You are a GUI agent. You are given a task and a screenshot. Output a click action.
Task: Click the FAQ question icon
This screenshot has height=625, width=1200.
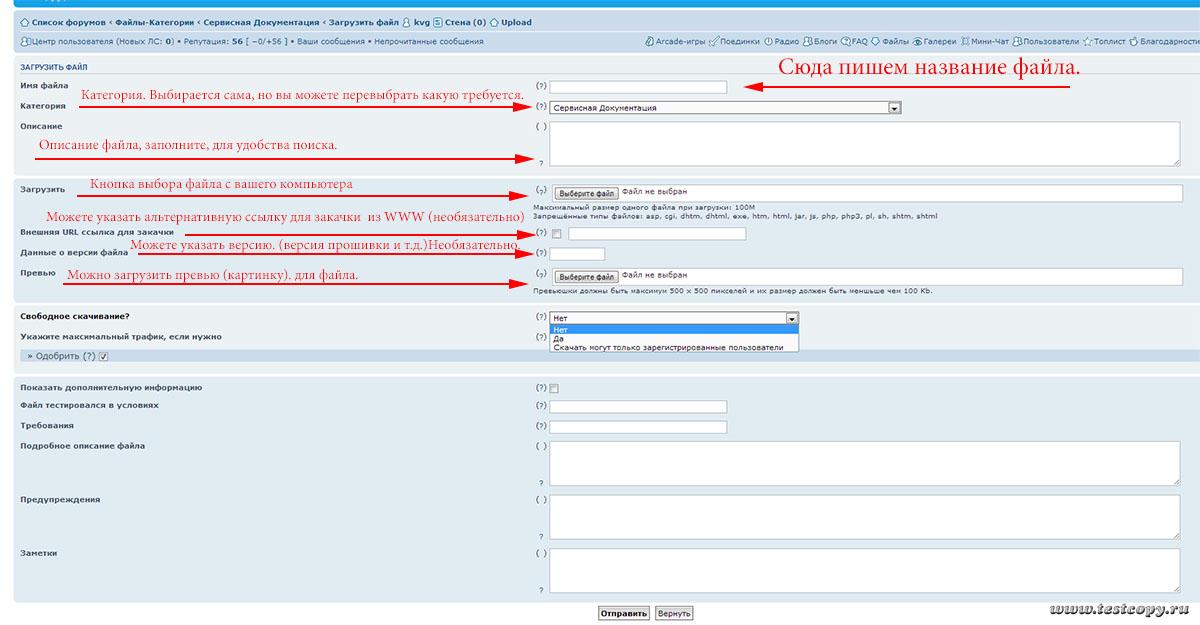click(845, 42)
